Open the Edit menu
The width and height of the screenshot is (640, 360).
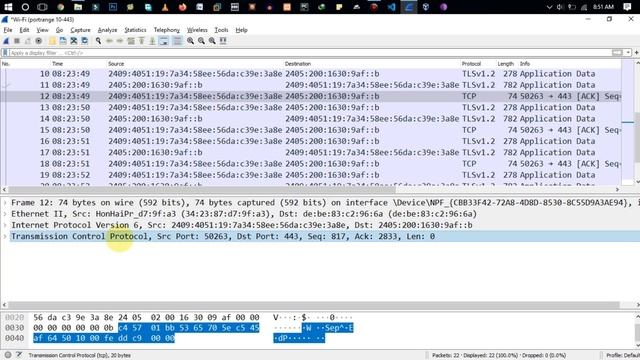pos(24,30)
